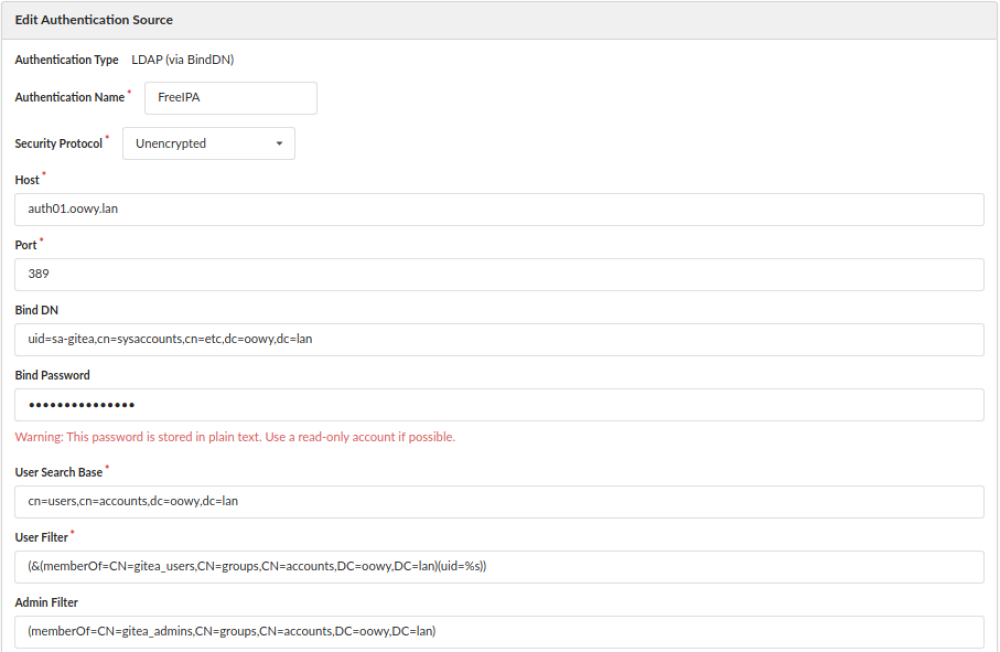Expand the Security Protocol dropdown arrow
Screen dimensions: 1000x652
pyautogui.click(x=279, y=144)
